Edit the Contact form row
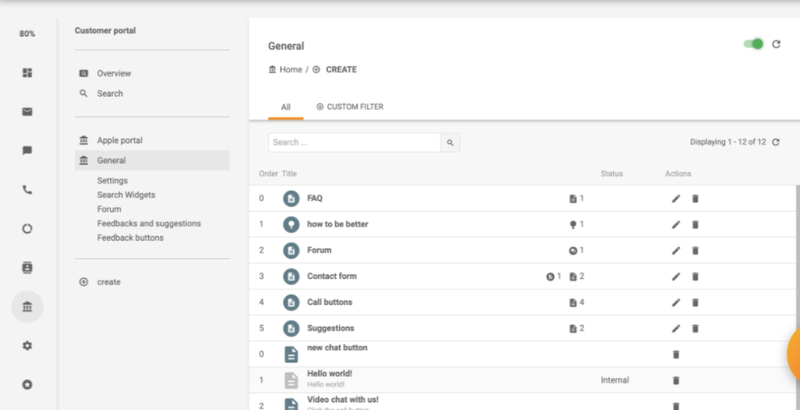This screenshot has height=410, width=800. point(676,276)
